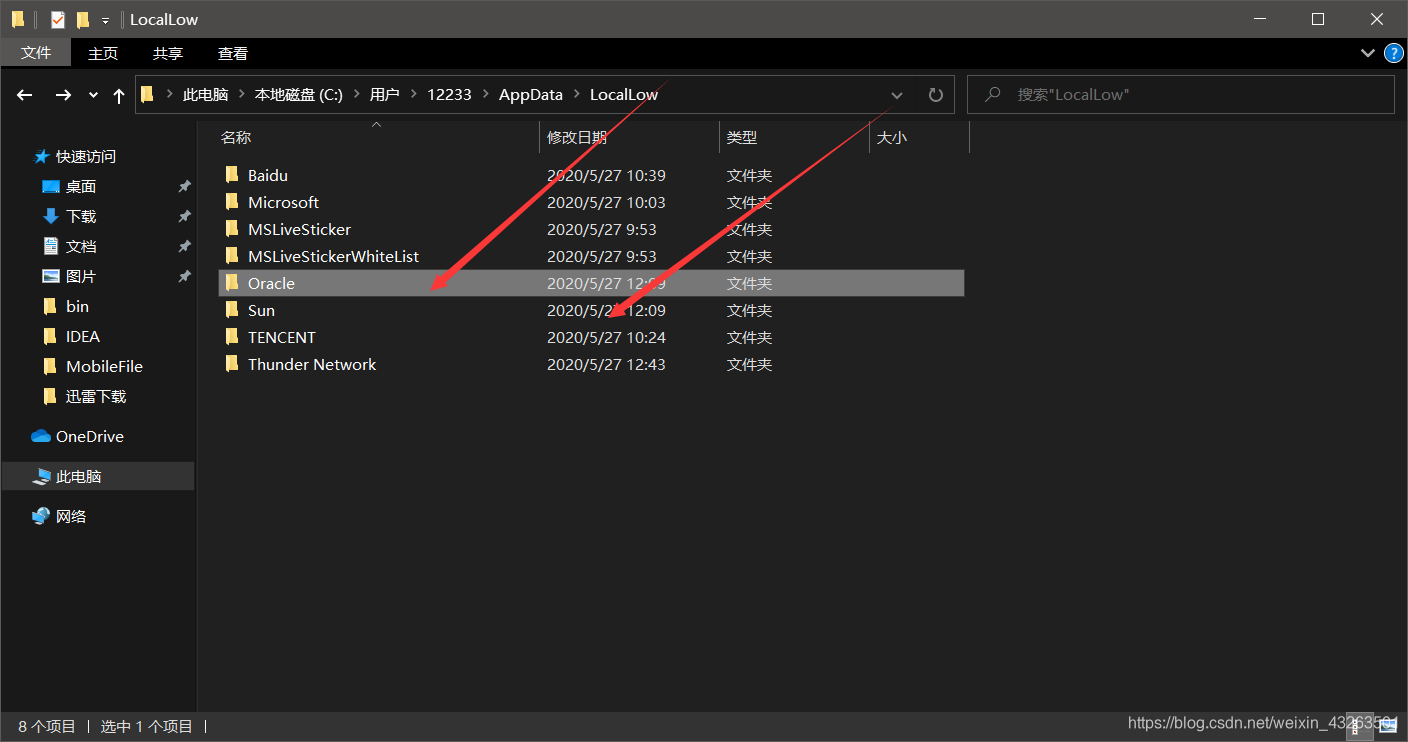The image size is (1408, 742).
Task: Select the Microsoft folder icon
Action: click(x=232, y=202)
